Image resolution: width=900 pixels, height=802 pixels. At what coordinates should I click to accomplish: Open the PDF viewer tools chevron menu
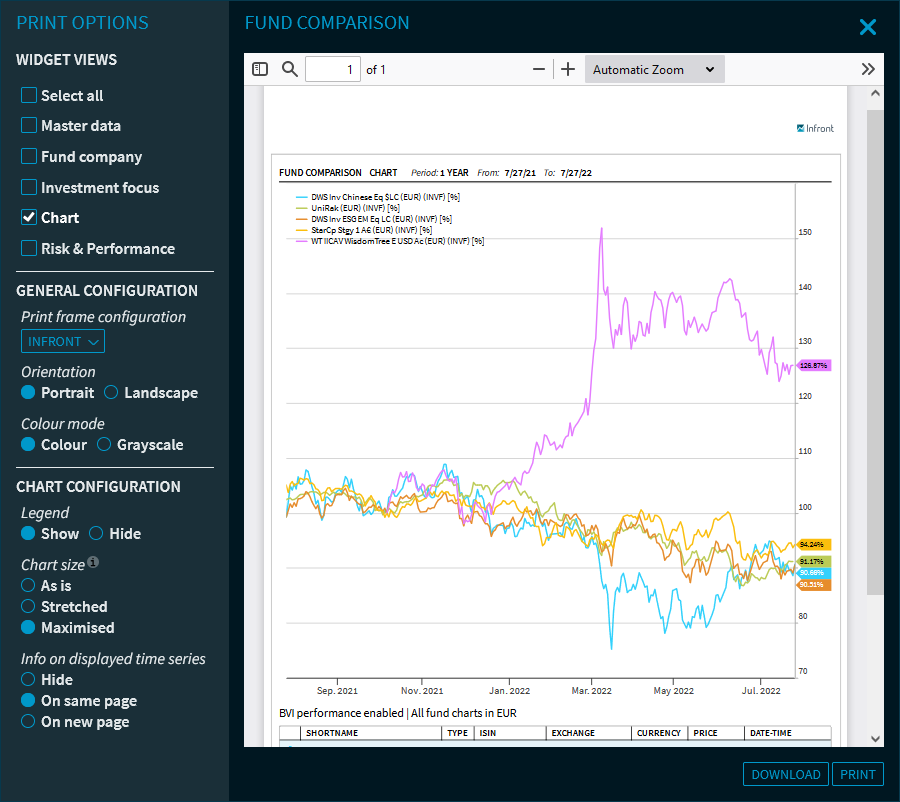point(867,70)
